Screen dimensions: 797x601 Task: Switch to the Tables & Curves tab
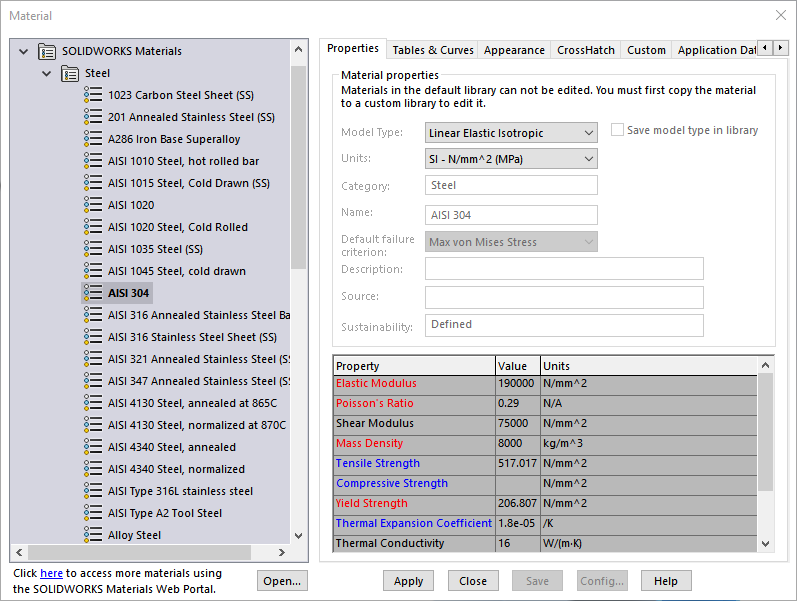pos(433,50)
